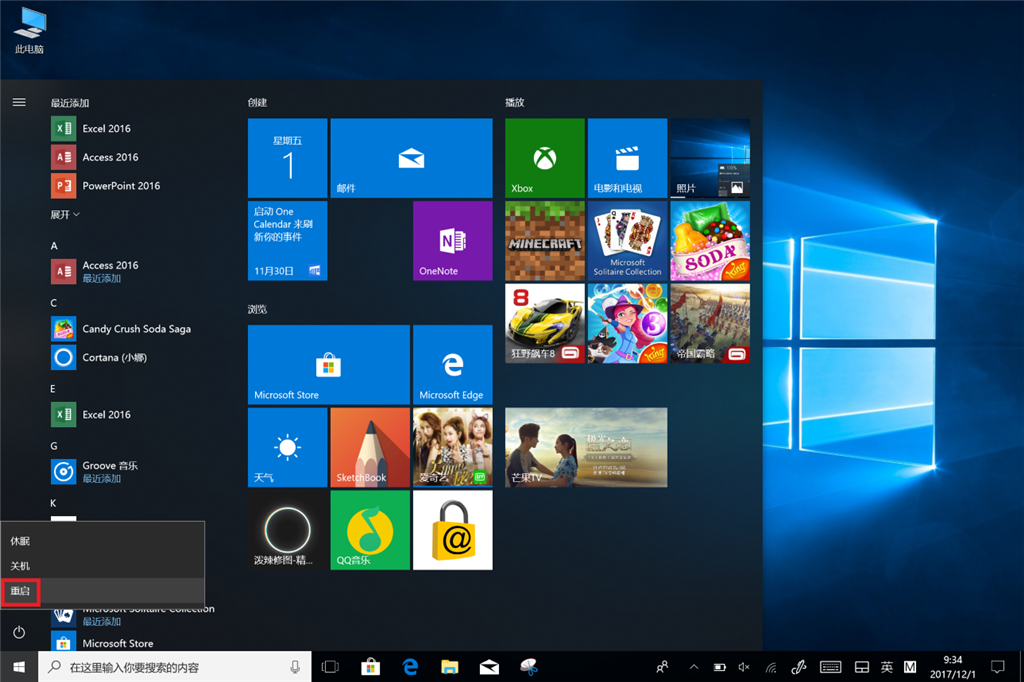Open Microsoft Store tile in start menu

pos(328,364)
